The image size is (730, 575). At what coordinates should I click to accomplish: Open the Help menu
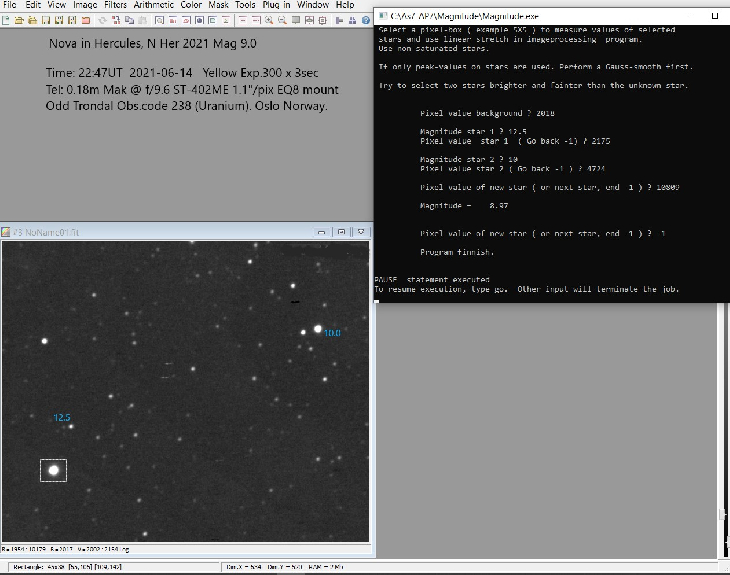345,5
